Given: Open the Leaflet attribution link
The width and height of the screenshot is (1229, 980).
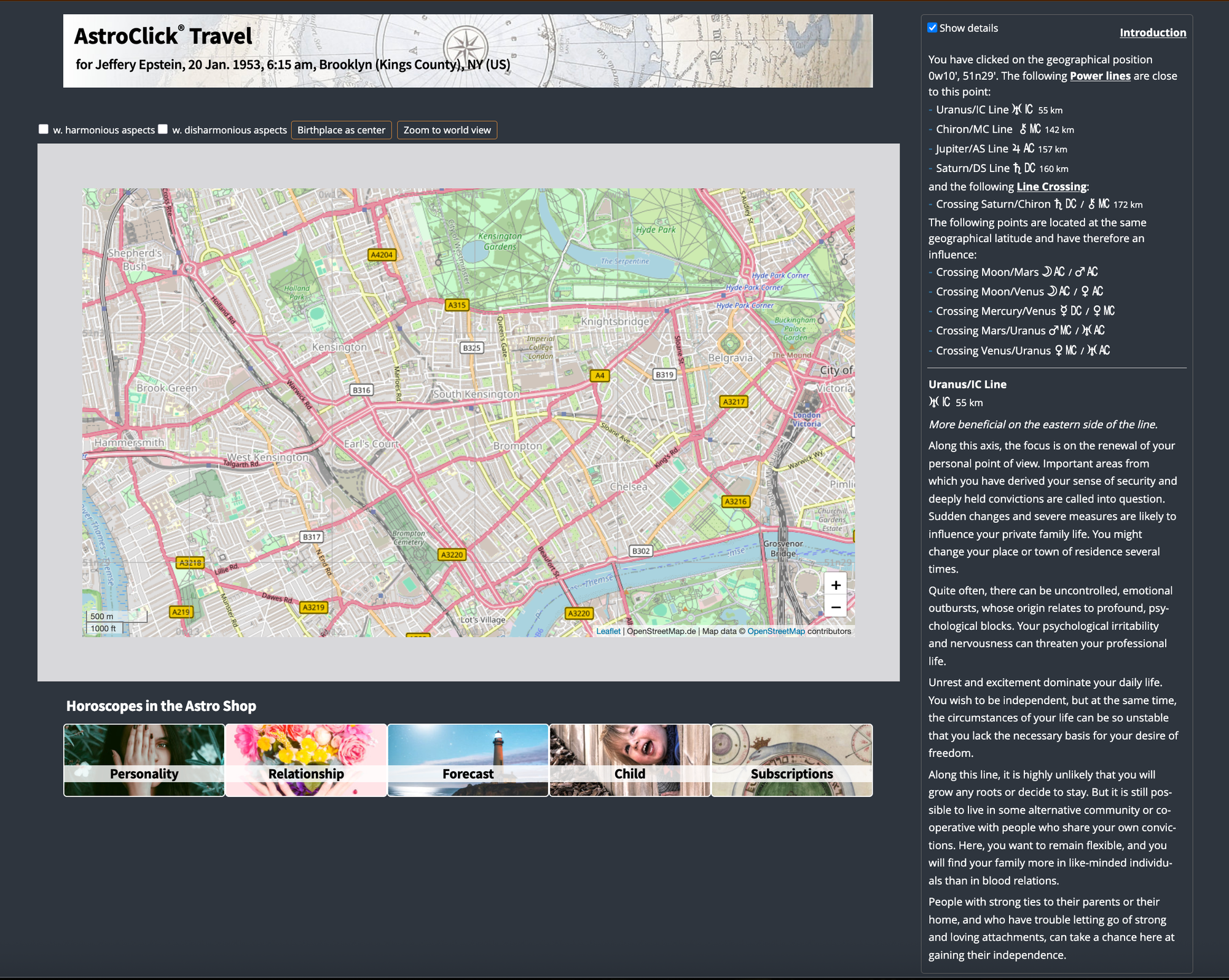Looking at the screenshot, I should click(x=608, y=631).
